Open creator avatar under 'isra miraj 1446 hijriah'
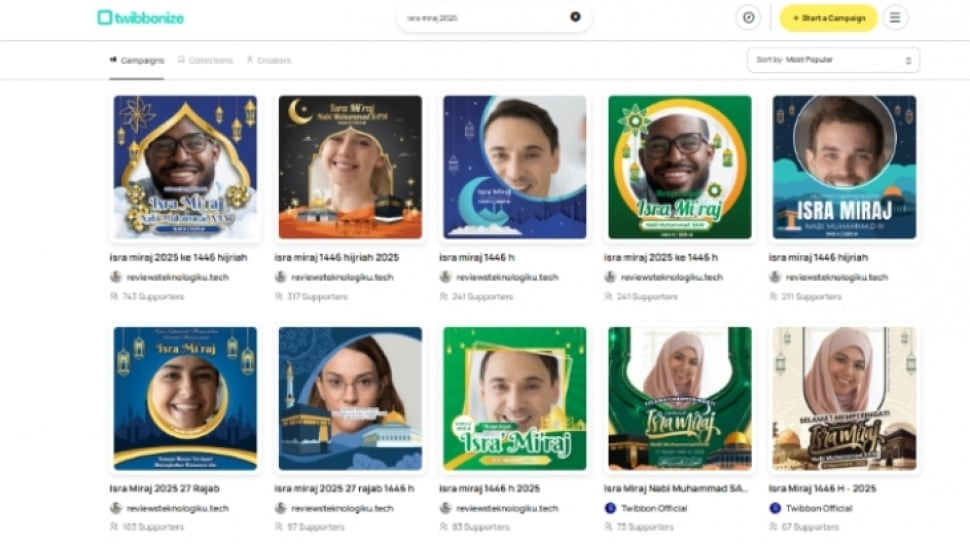Image resolution: width=970 pixels, height=544 pixels. (775, 277)
